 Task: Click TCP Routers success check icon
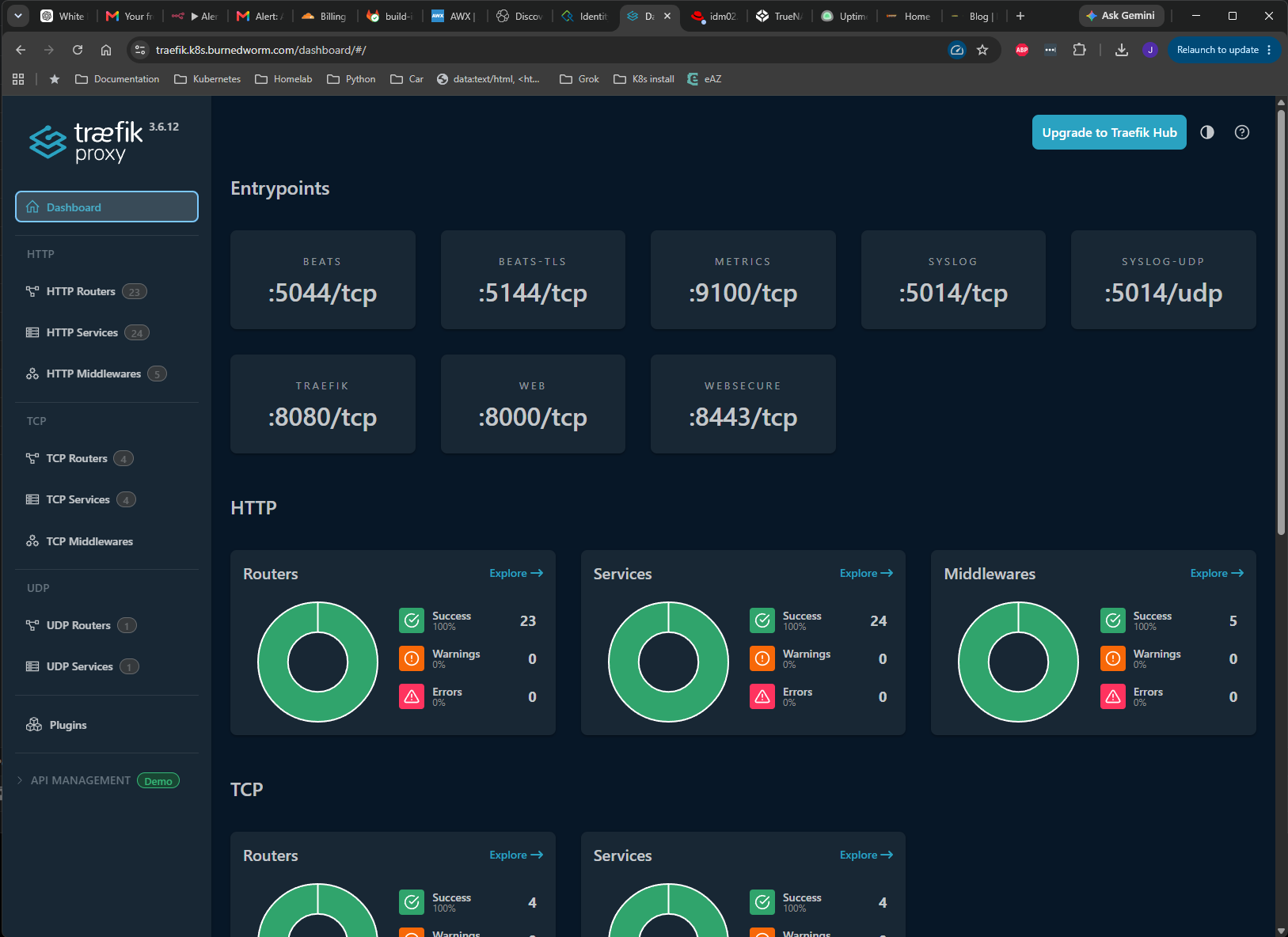pos(412,902)
